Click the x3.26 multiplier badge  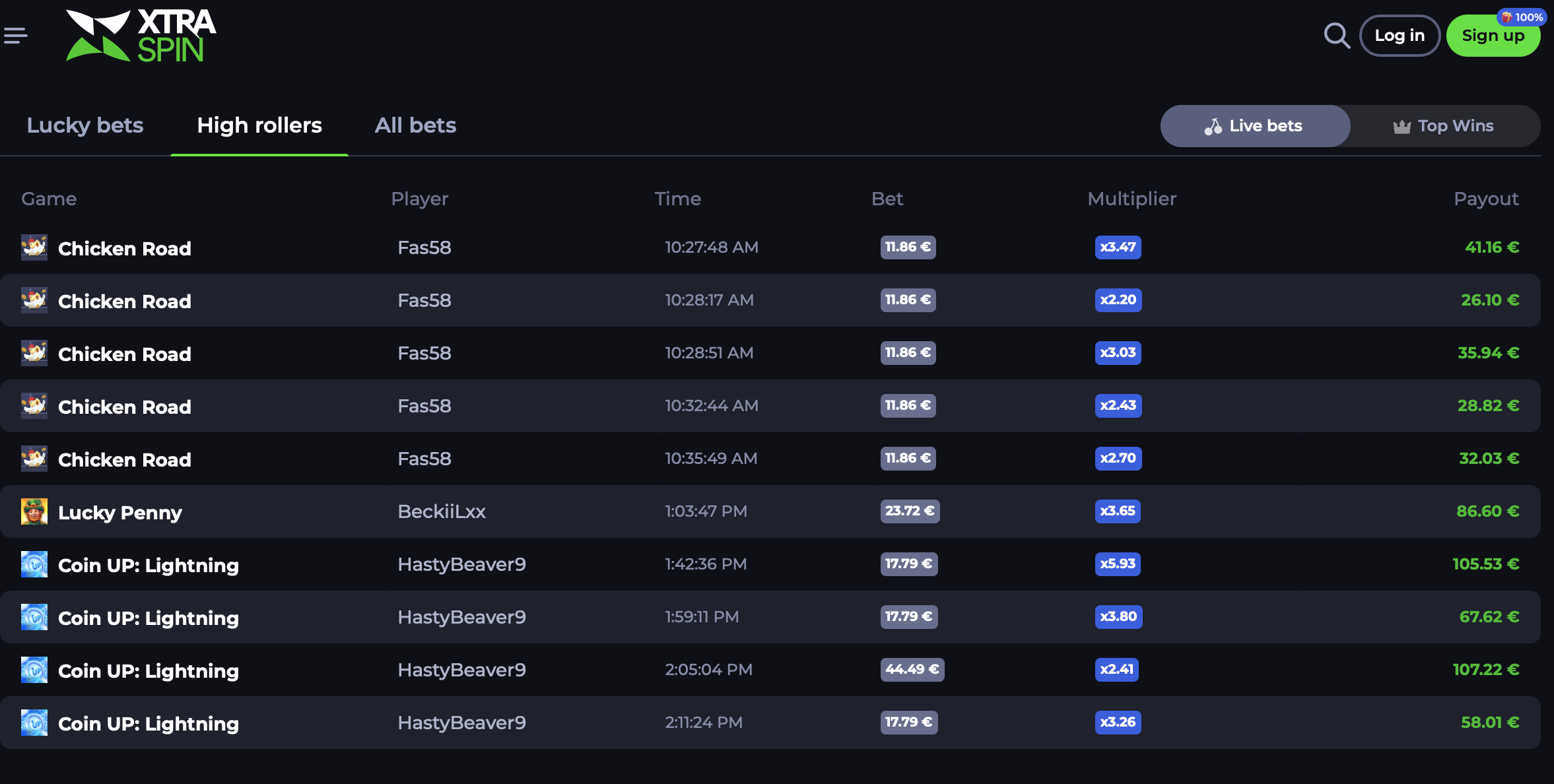(1118, 722)
